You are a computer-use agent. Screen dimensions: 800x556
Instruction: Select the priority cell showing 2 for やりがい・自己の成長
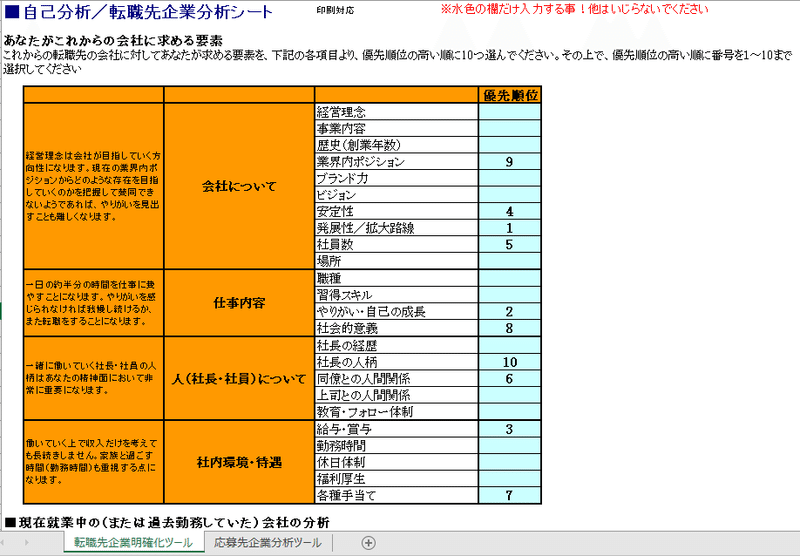510,311
